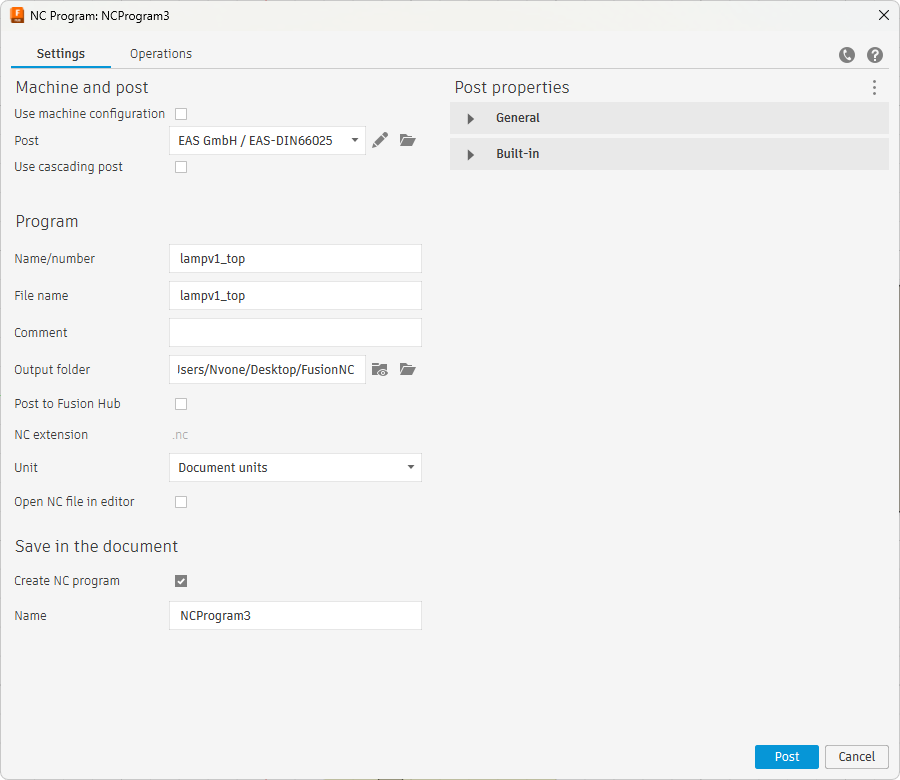Click into the Comment field

(x=295, y=332)
